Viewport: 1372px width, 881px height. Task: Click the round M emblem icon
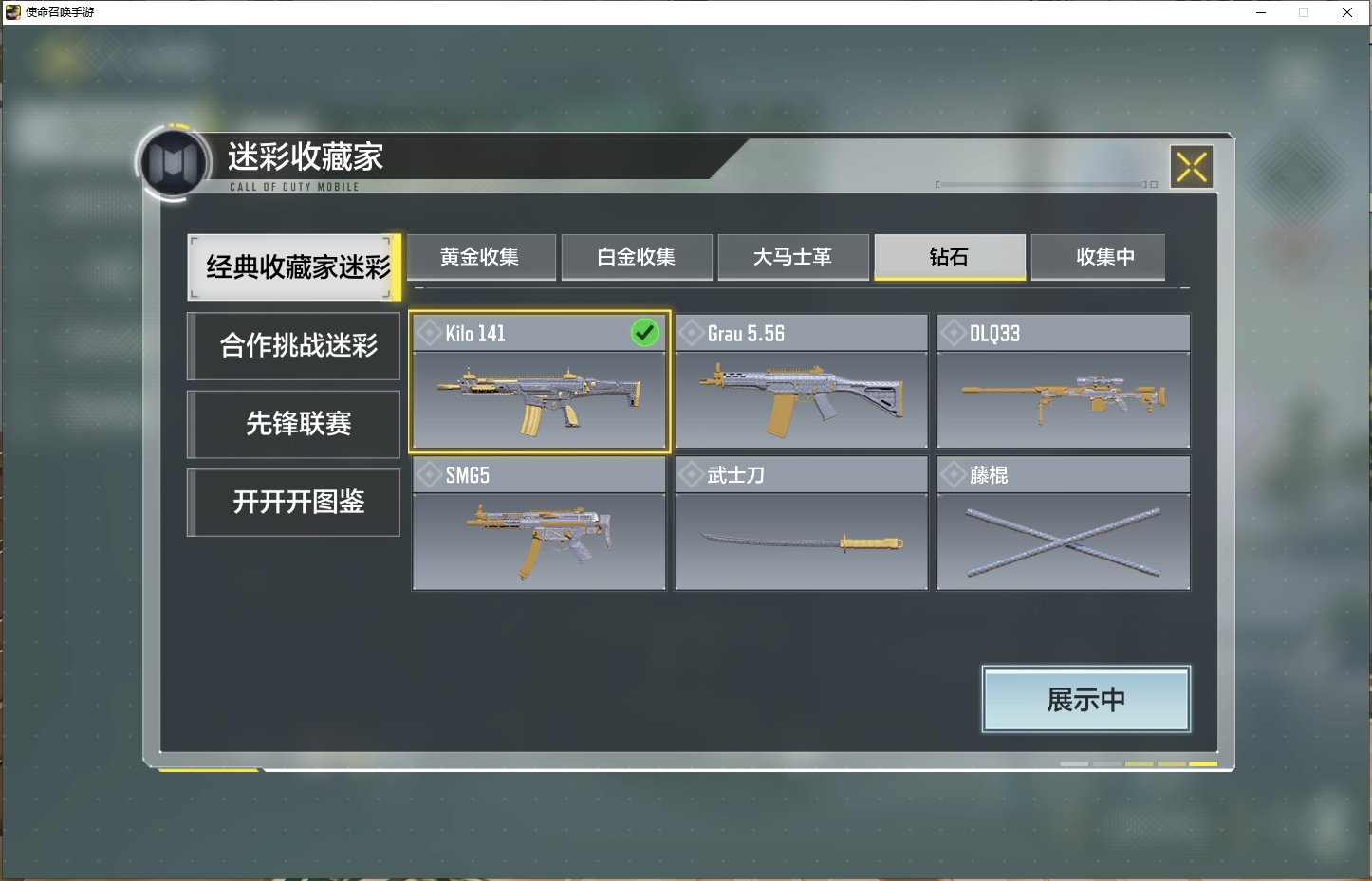173,163
